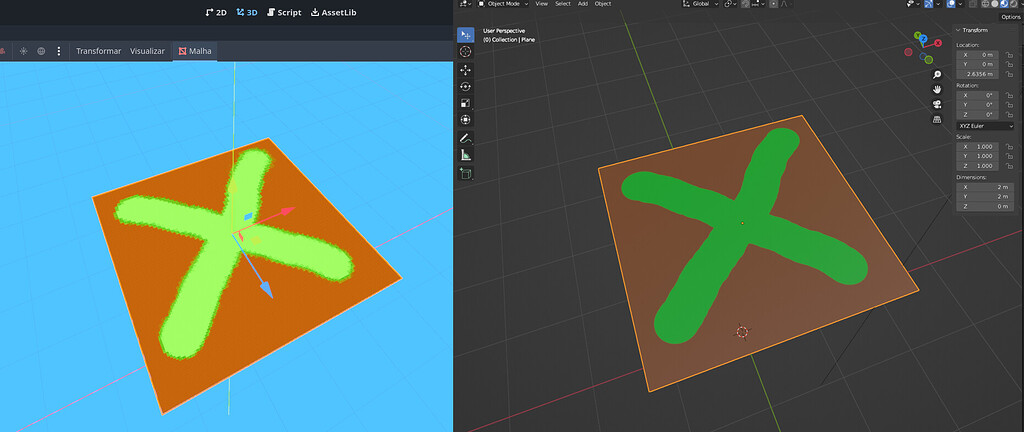Select the Blender Move tool

466,70
